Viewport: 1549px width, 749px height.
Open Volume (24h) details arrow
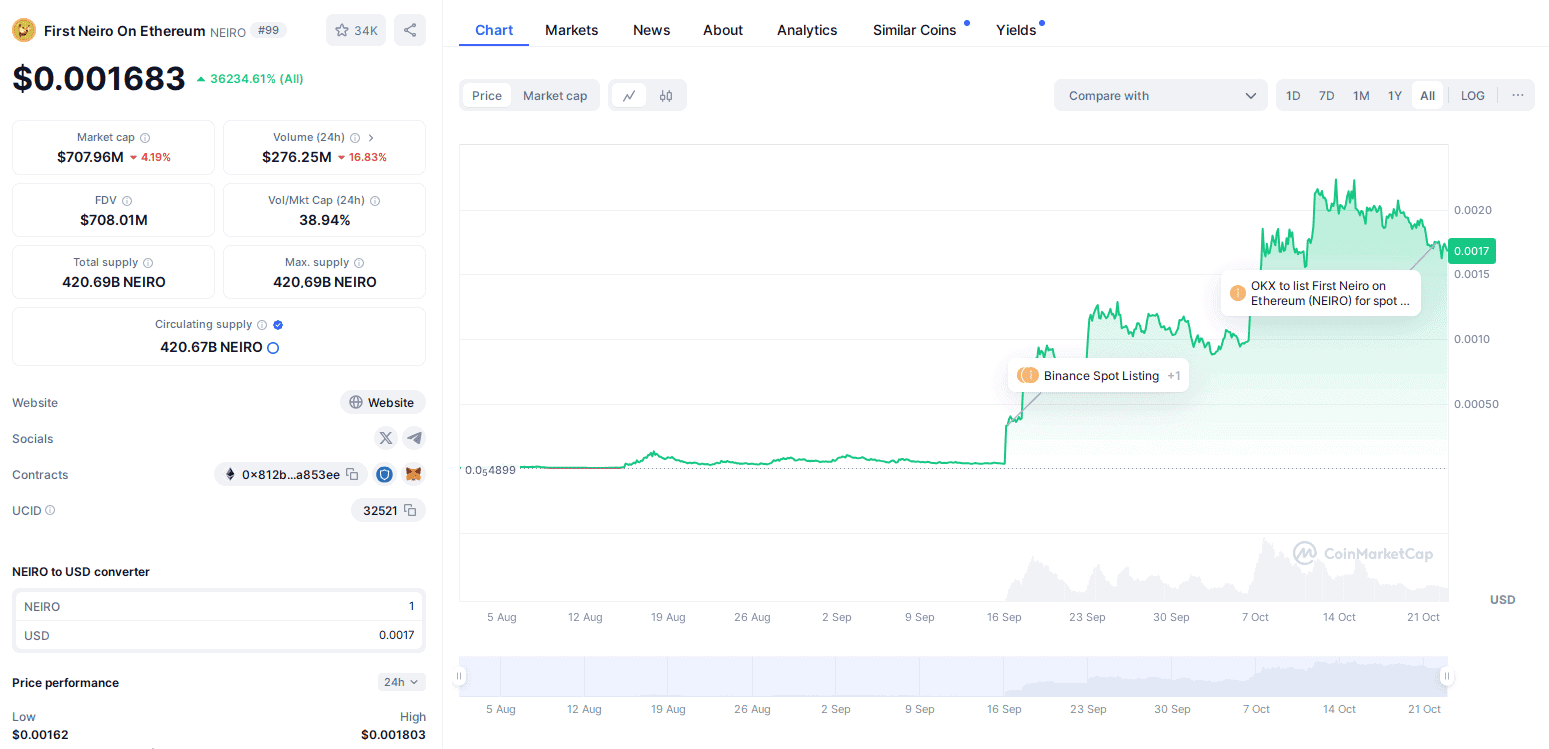(x=371, y=138)
